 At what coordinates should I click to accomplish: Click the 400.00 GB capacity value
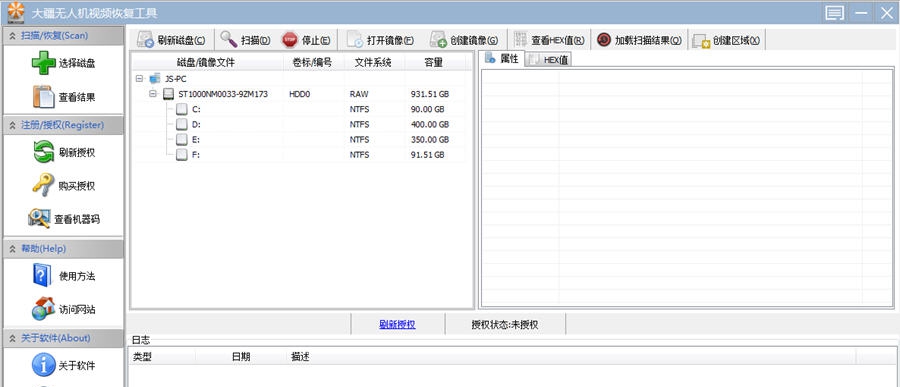coord(430,125)
